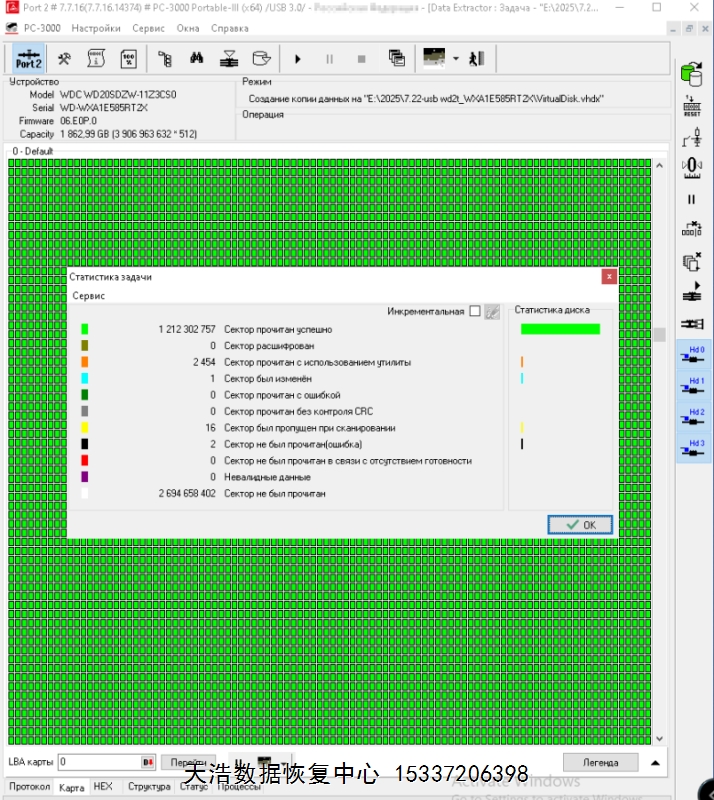Toggle the Hd 3 head button
This screenshot has width=714, height=800.
[691, 448]
